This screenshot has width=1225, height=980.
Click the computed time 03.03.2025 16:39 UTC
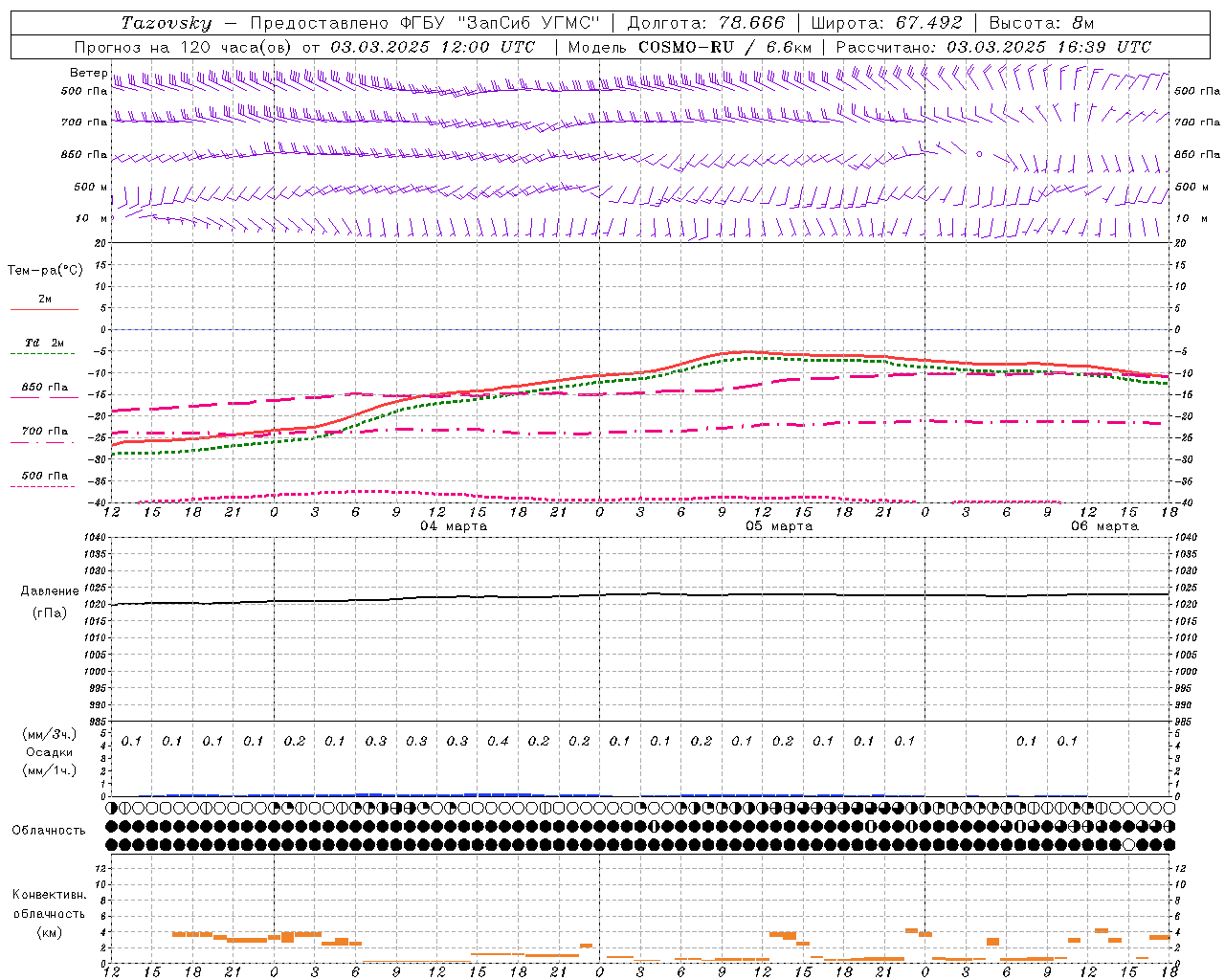click(x=1049, y=47)
